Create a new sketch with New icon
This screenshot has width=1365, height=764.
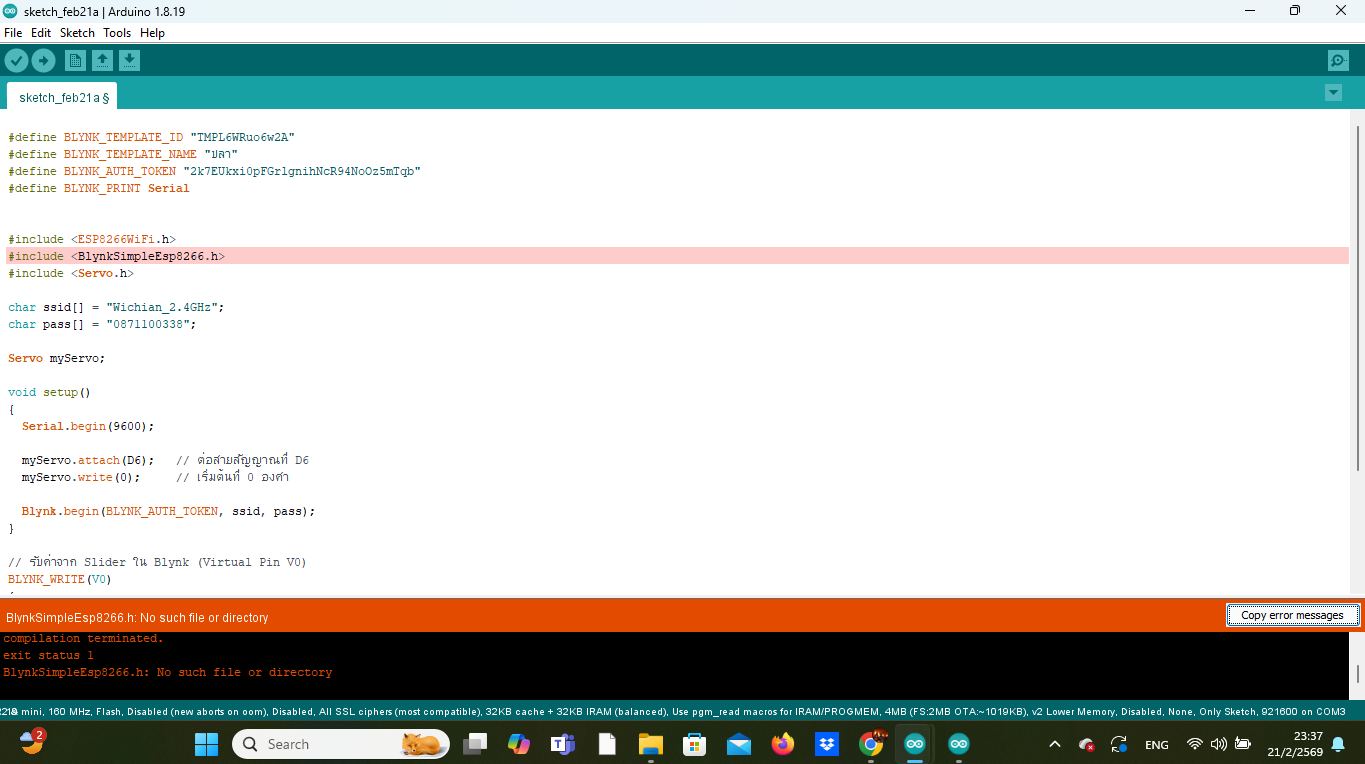coord(75,61)
